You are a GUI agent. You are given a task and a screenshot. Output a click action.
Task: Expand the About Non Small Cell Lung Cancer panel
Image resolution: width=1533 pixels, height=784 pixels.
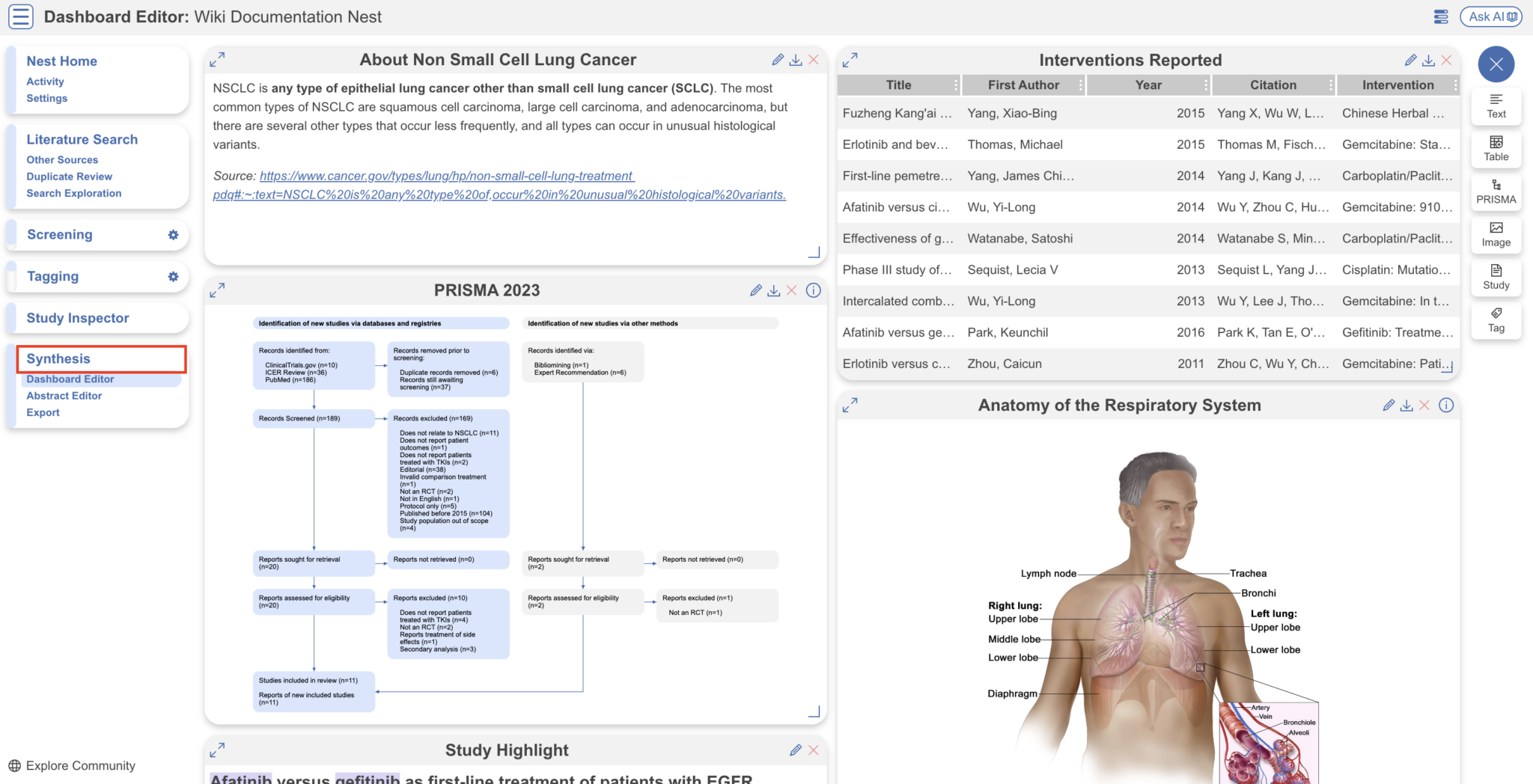pos(219,58)
